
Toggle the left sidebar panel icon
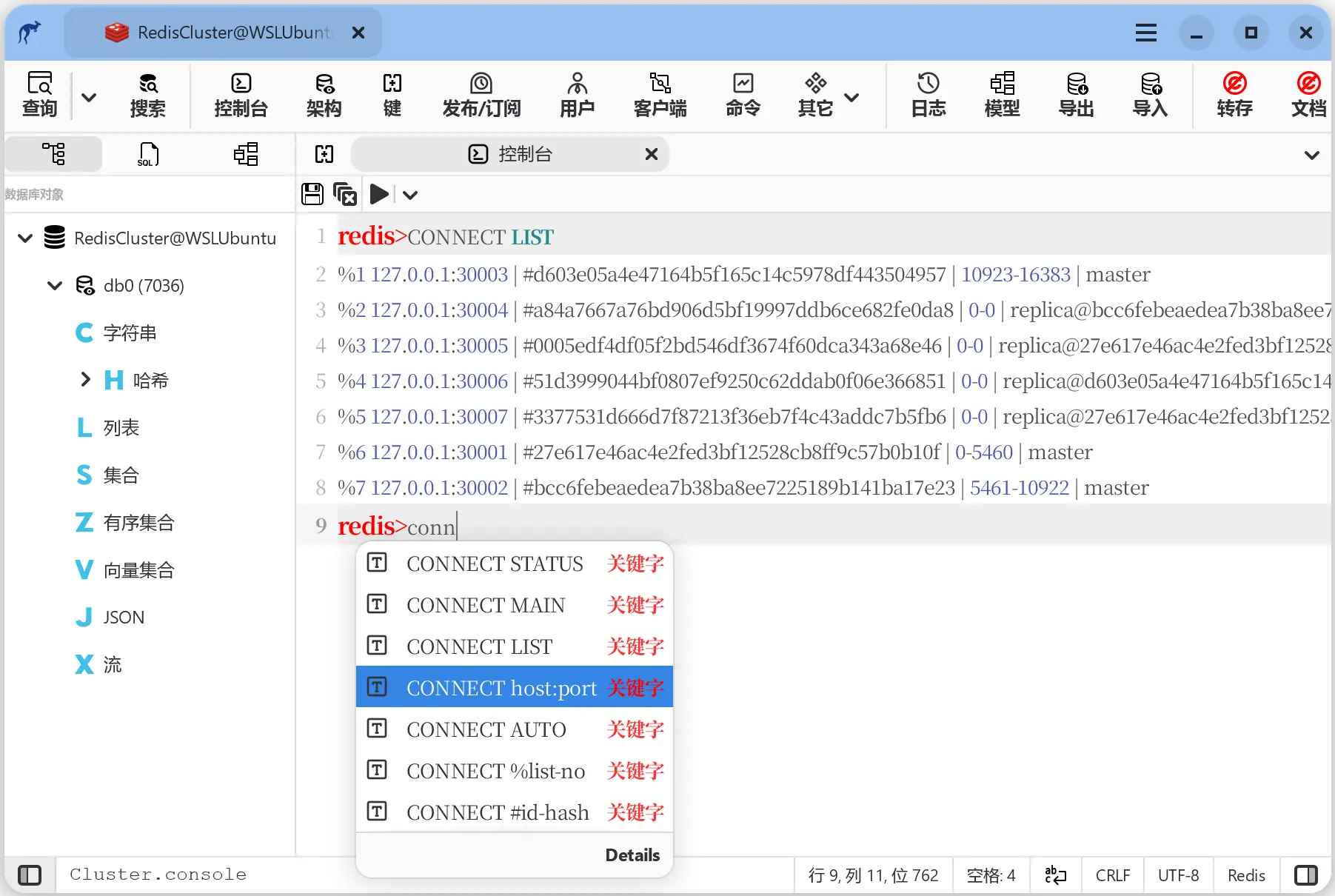coord(30,875)
